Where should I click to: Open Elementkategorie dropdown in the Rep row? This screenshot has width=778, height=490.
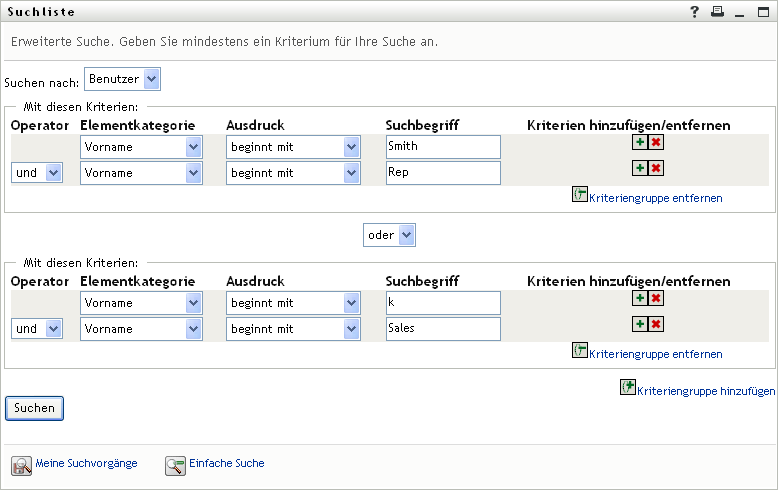[x=141, y=173]
